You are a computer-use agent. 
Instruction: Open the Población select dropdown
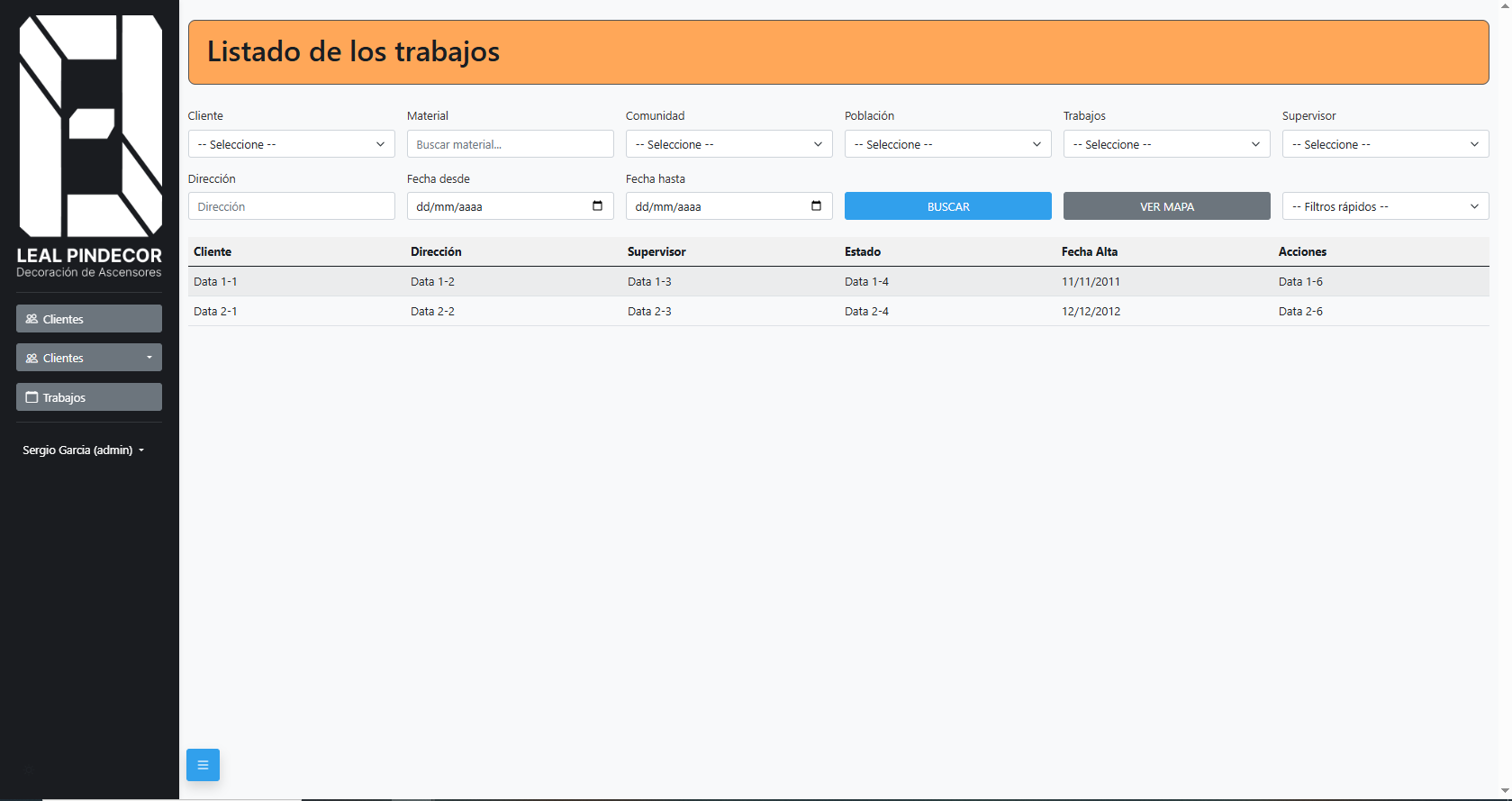coord(947,144)
